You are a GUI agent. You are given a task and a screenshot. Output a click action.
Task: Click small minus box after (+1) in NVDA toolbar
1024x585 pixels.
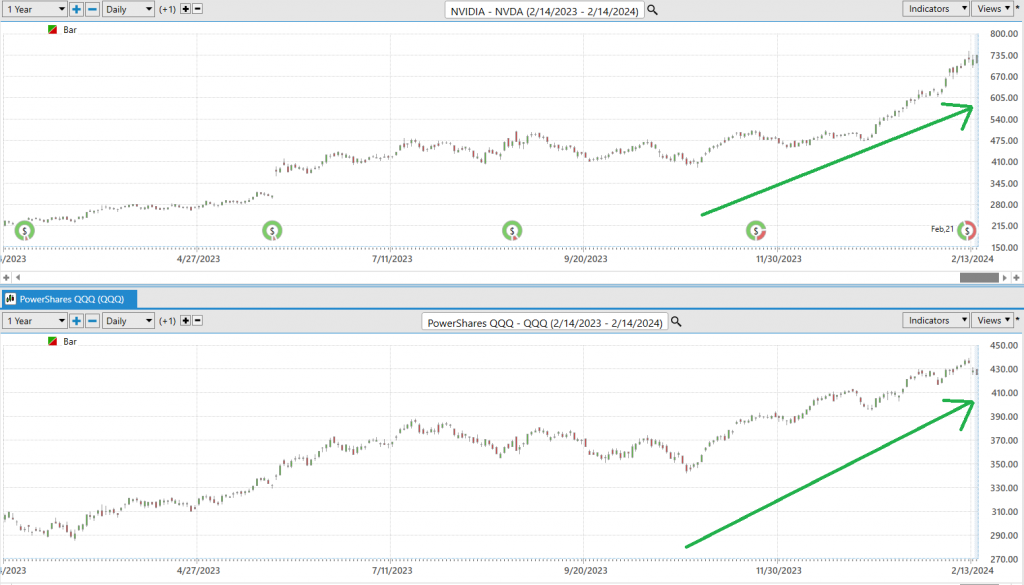[197, 9]
